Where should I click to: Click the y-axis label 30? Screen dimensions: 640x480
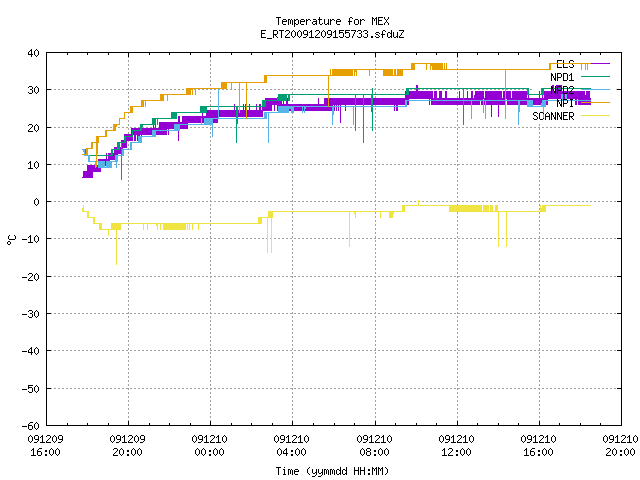[33, 90]
